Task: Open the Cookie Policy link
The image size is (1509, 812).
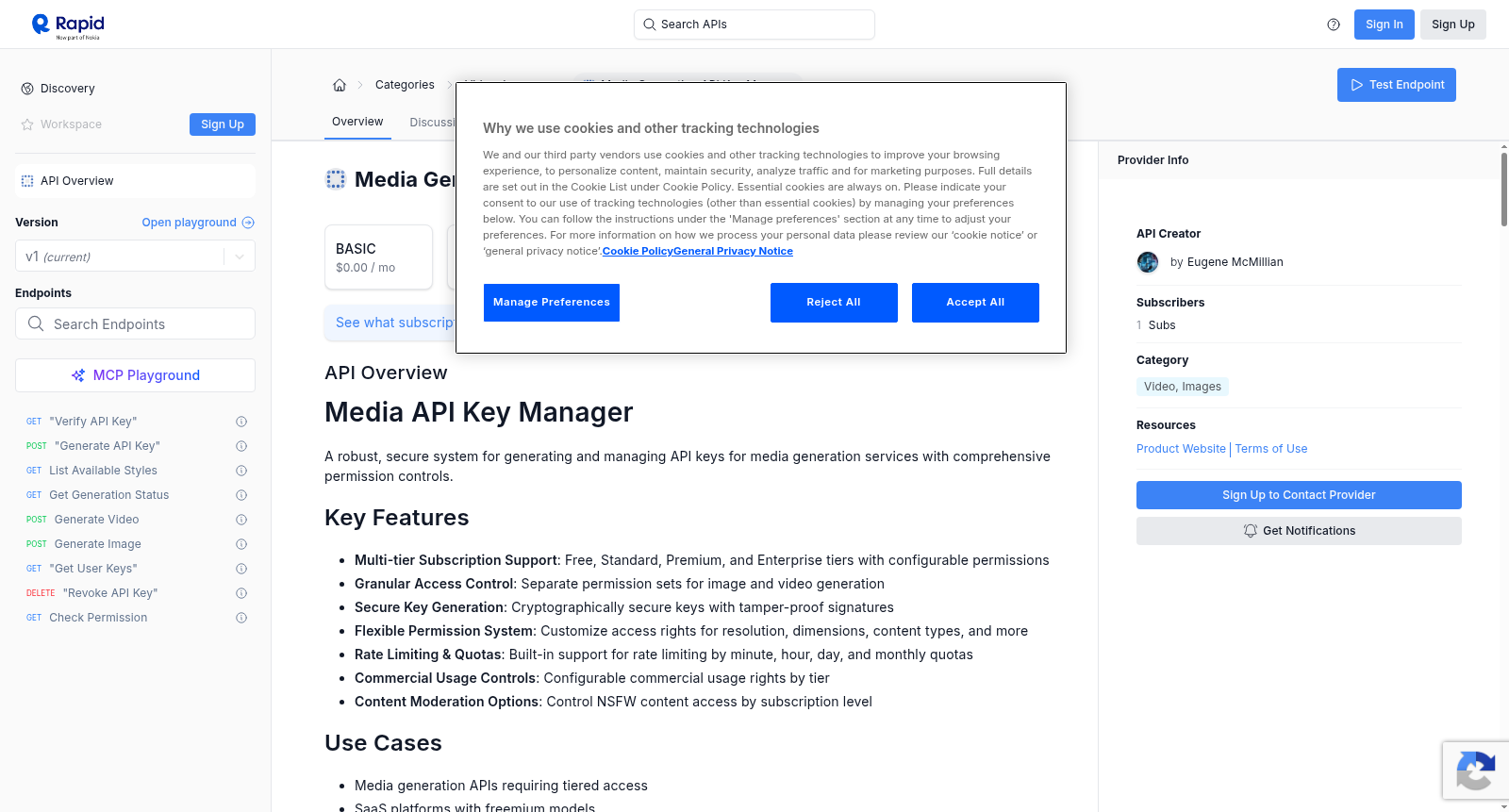Action: point(638,251)
